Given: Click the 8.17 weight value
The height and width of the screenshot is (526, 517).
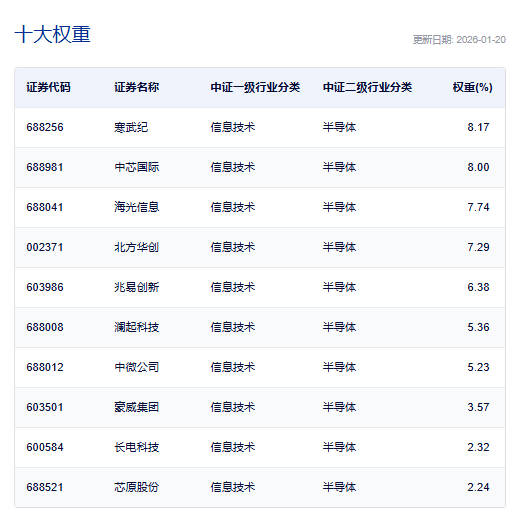Looking at the screenshot, I should point(478,127).
